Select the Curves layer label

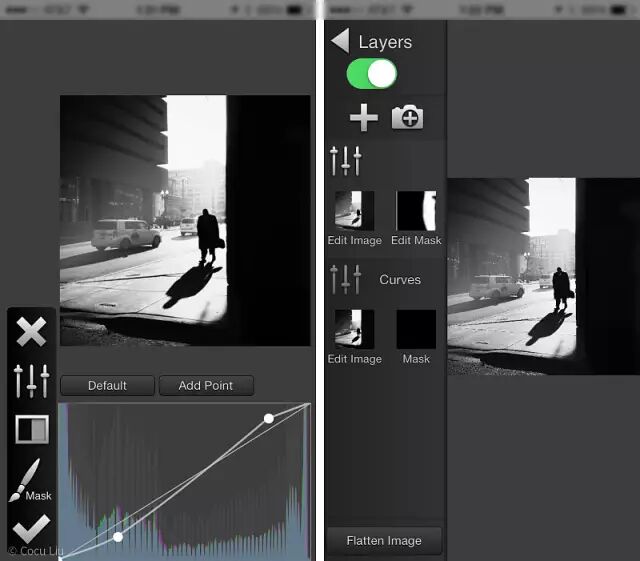(400, 280)
